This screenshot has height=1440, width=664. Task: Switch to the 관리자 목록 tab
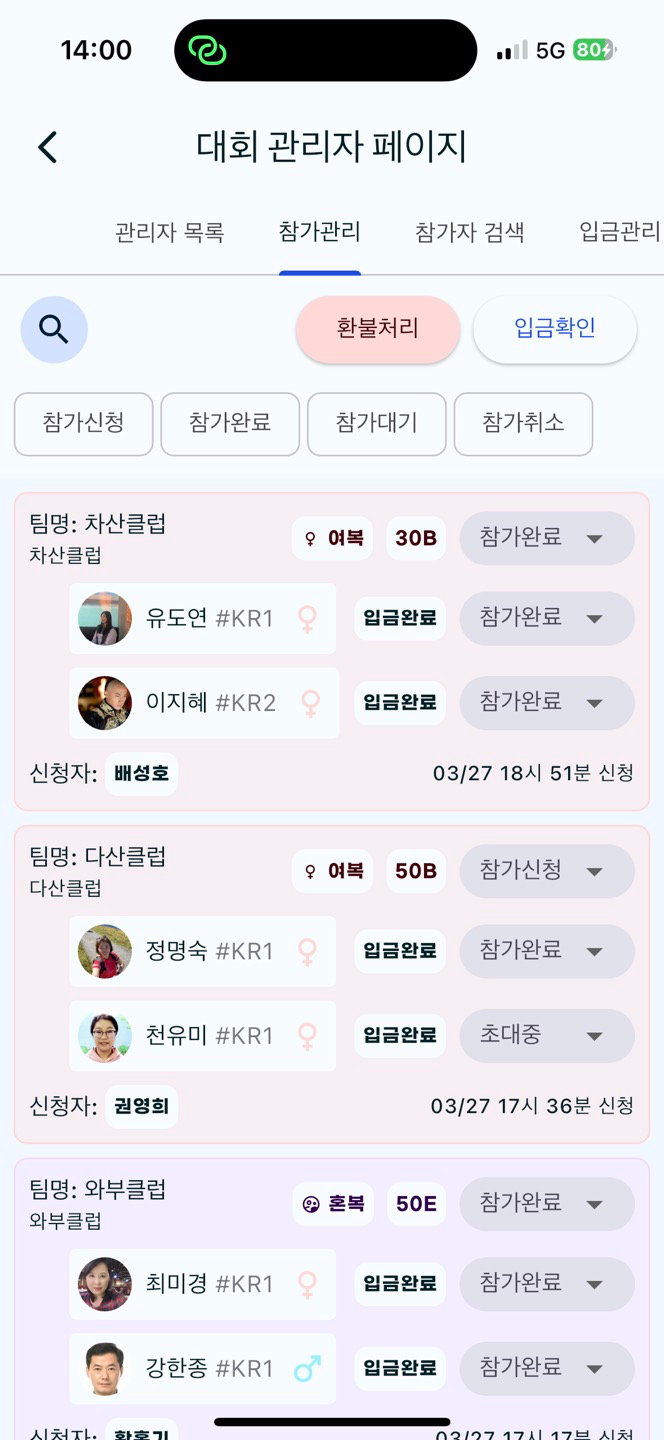[170, 233]
